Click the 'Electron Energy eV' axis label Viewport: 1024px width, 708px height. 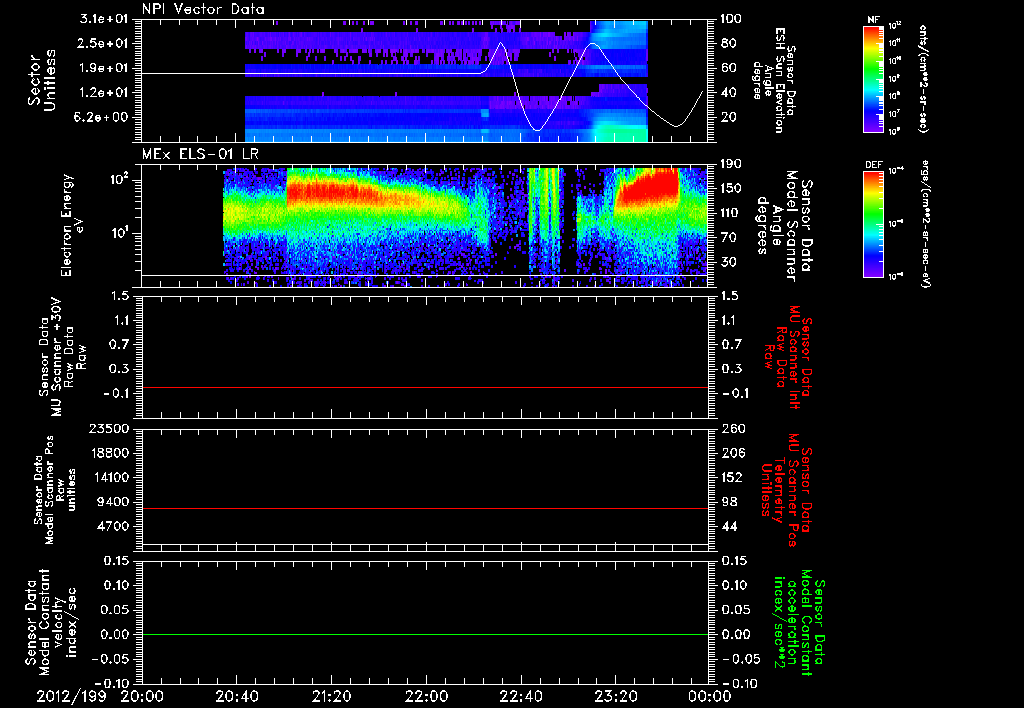pyautogui.click(x=72, y=225)
